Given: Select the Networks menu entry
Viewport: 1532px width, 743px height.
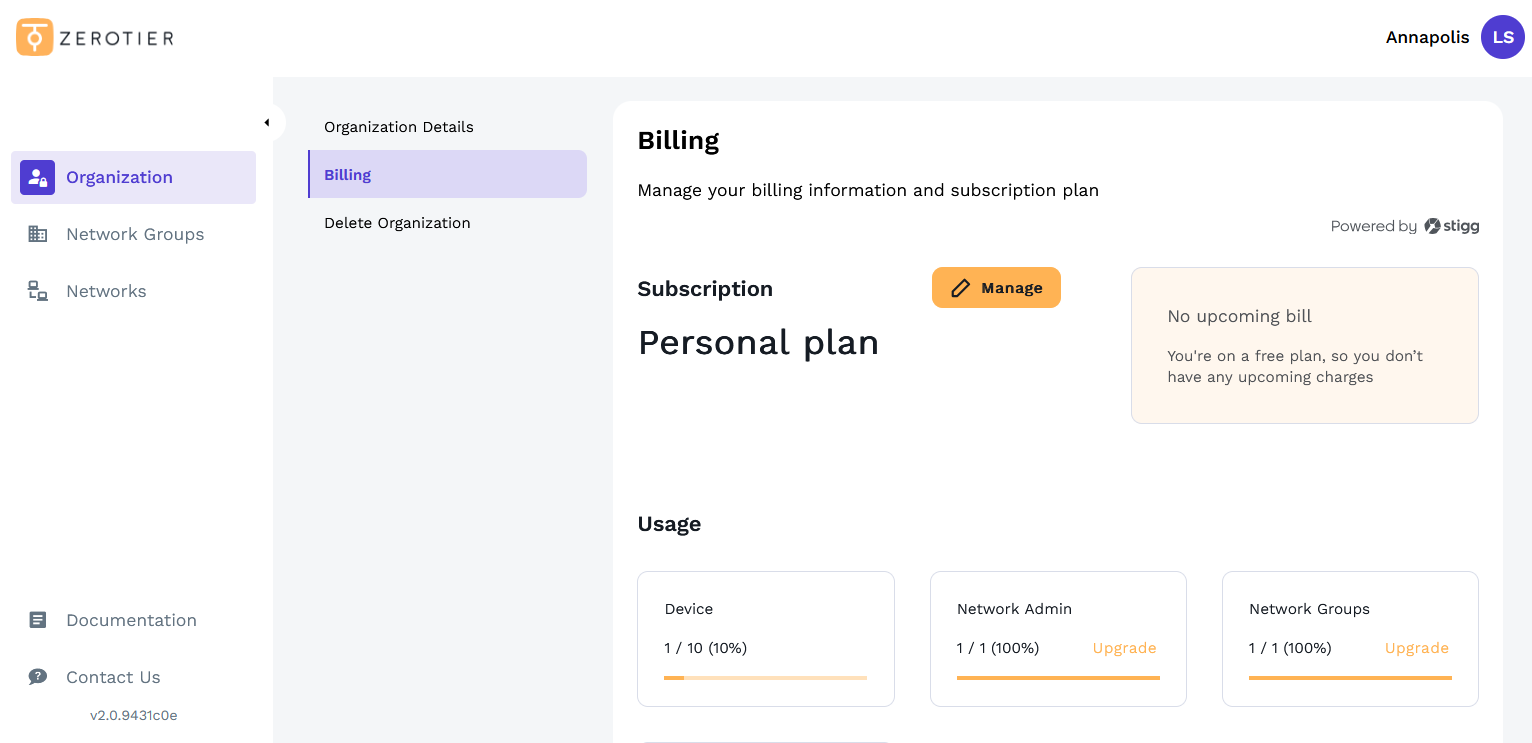Looking at the screenshot, I should (x=106, y=291).
